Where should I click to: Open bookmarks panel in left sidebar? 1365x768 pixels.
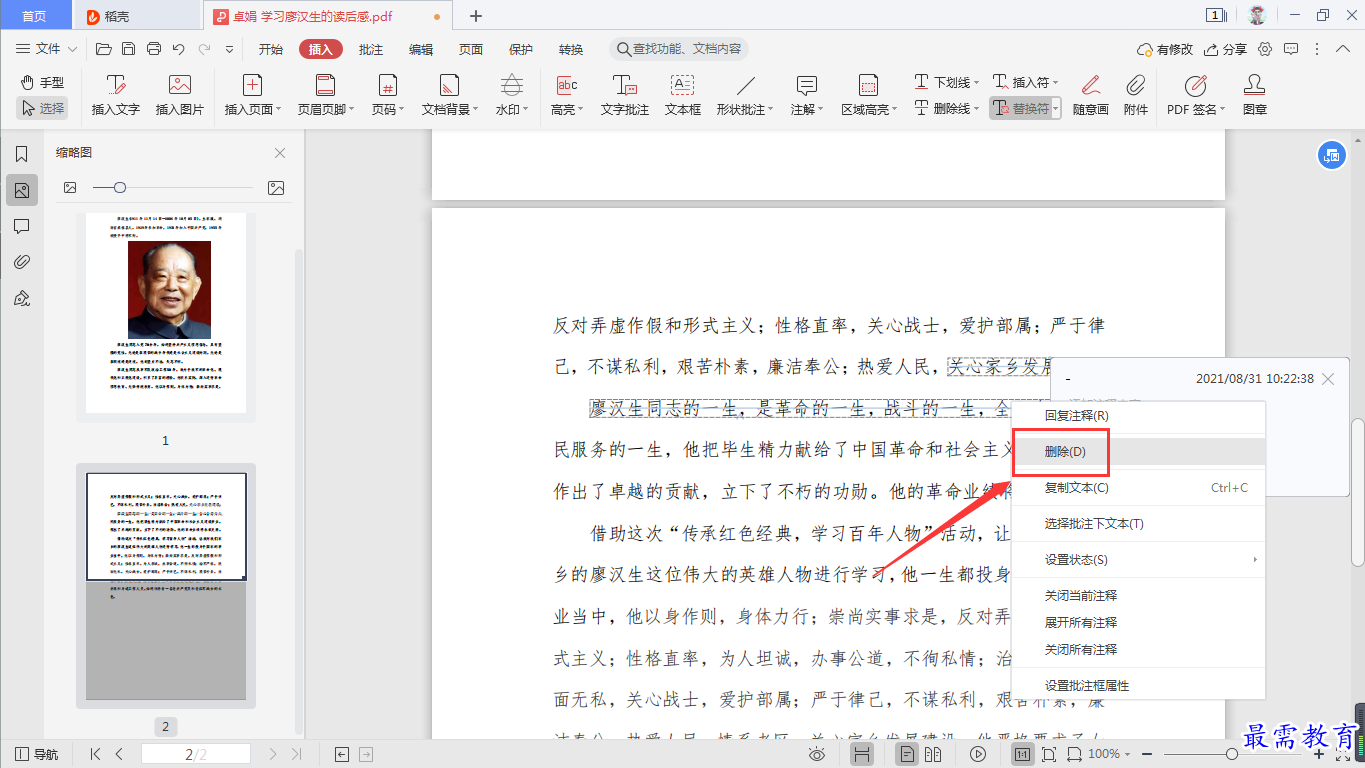coord(21,154)
